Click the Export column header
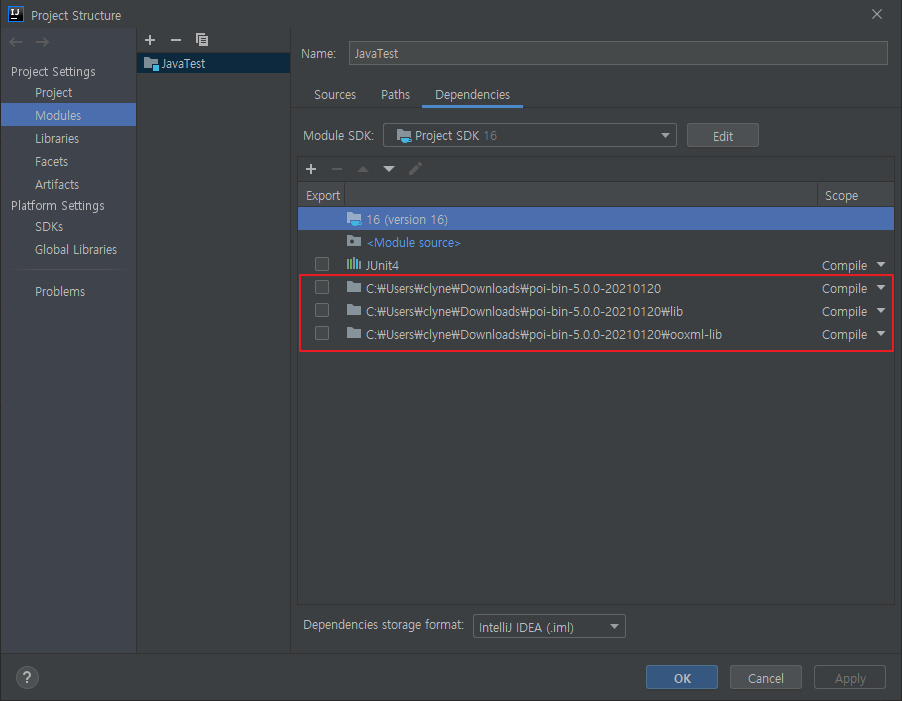This screenshot has height=701, width=902. [322, 196]
